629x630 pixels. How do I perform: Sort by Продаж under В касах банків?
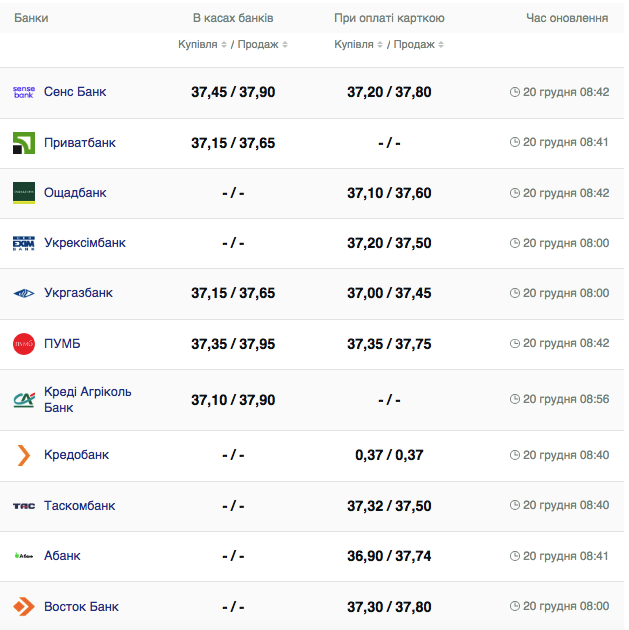pyautogui.click(x=263, y=45)
